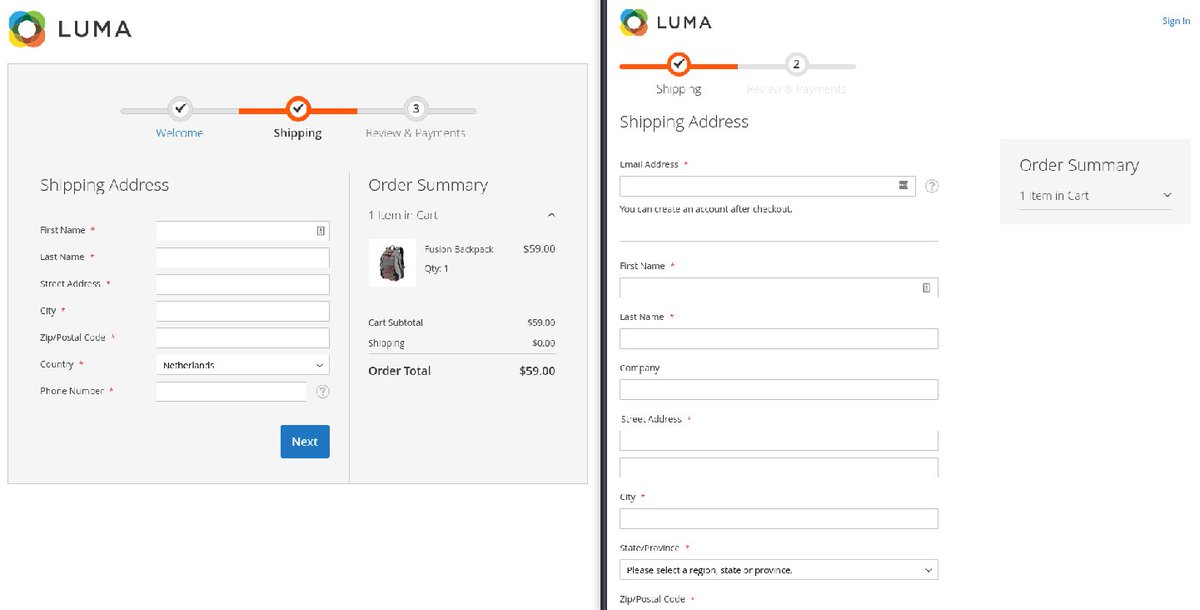Expand the right Order Summary item list

point(1167,196)
